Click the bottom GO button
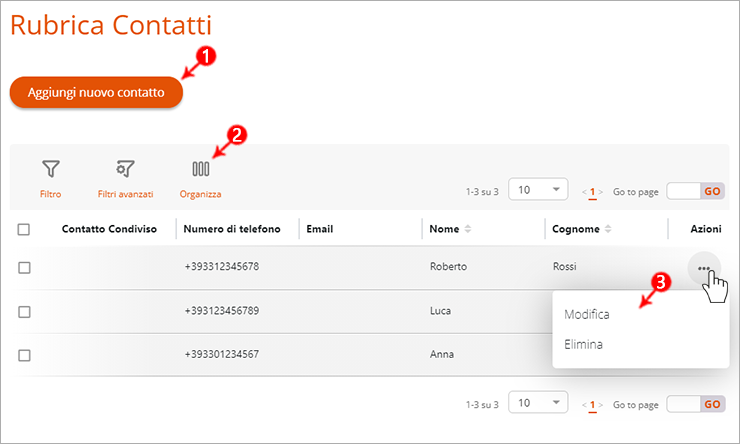The image size is (740, 444). (x=712, y=404)
